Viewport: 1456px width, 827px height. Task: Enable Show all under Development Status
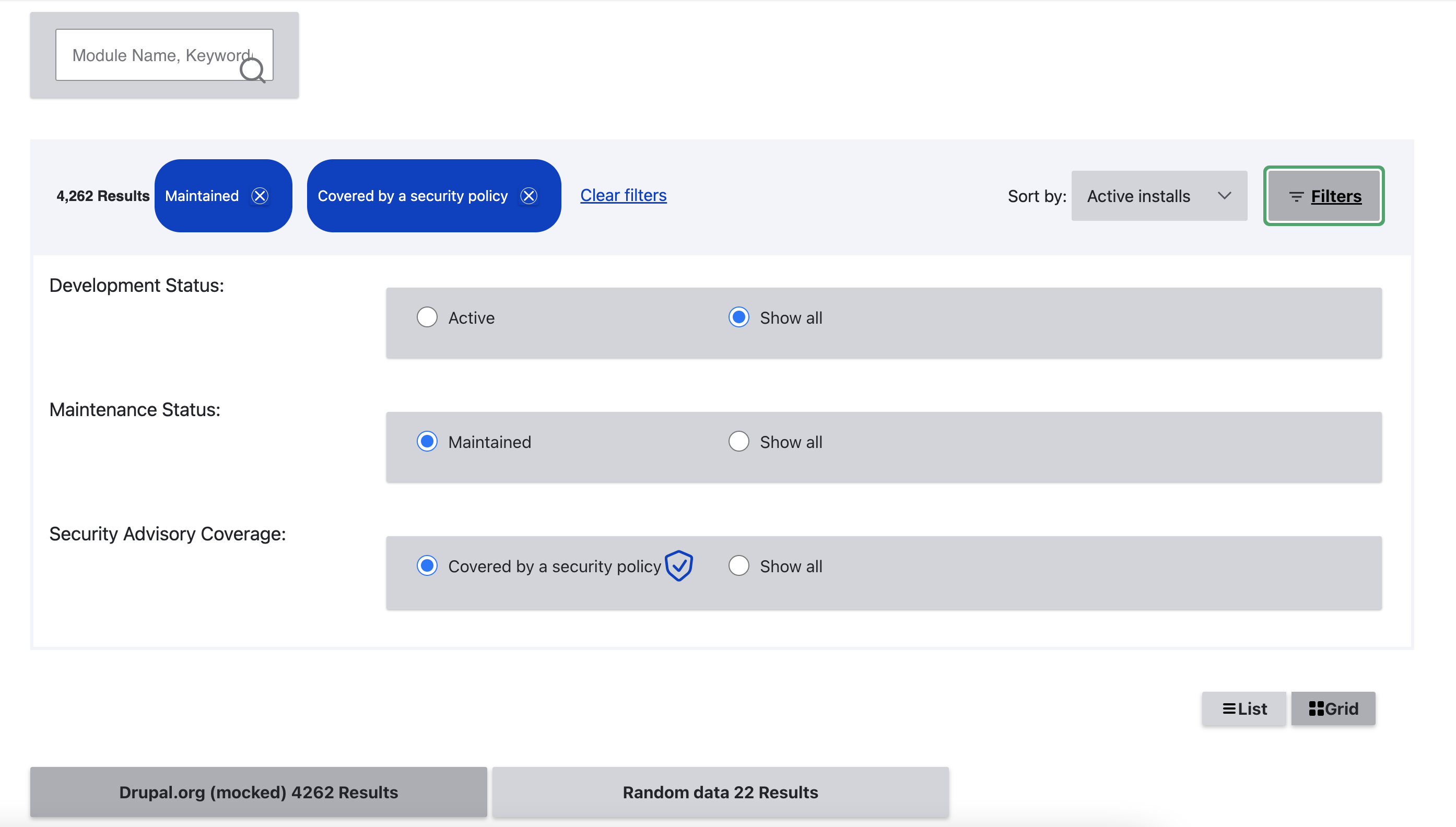pos(738,317)
